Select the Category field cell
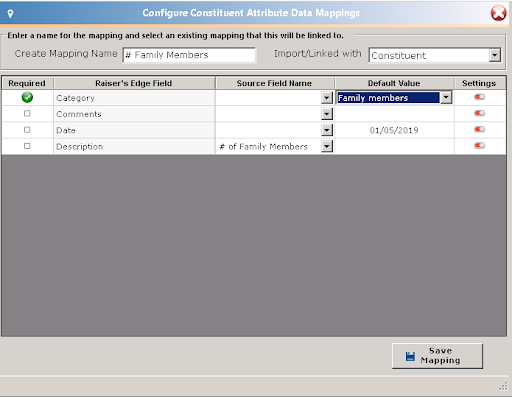 click(134, 98)
